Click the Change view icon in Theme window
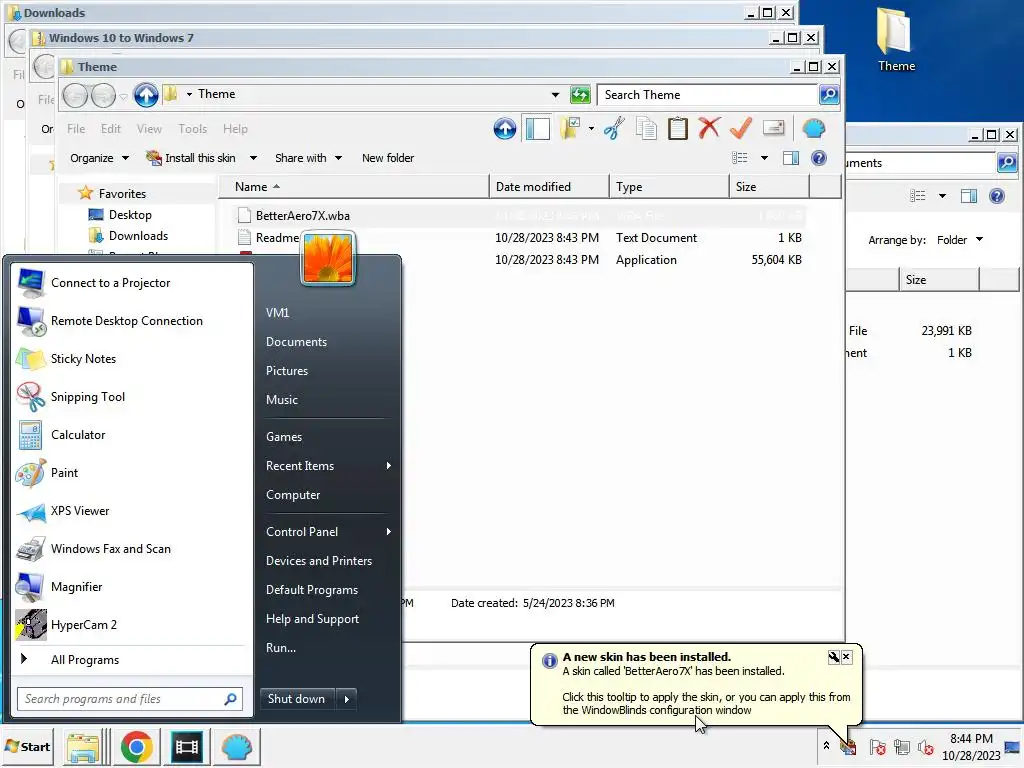1024x768 pixels. click(740, 158)
